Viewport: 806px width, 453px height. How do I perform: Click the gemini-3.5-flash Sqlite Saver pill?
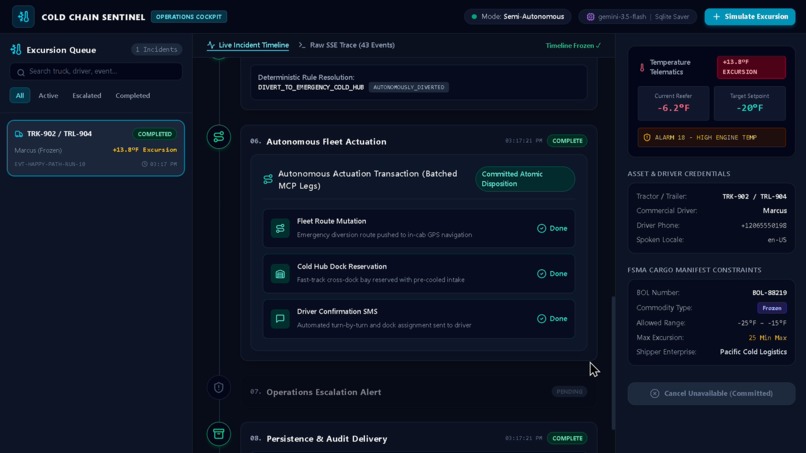638,17
